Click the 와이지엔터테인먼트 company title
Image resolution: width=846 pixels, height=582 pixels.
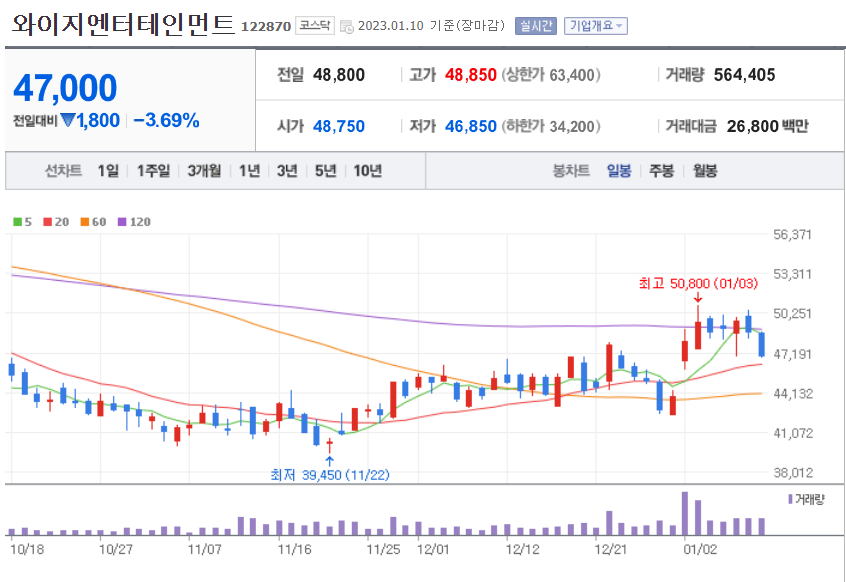coord(123,24)
